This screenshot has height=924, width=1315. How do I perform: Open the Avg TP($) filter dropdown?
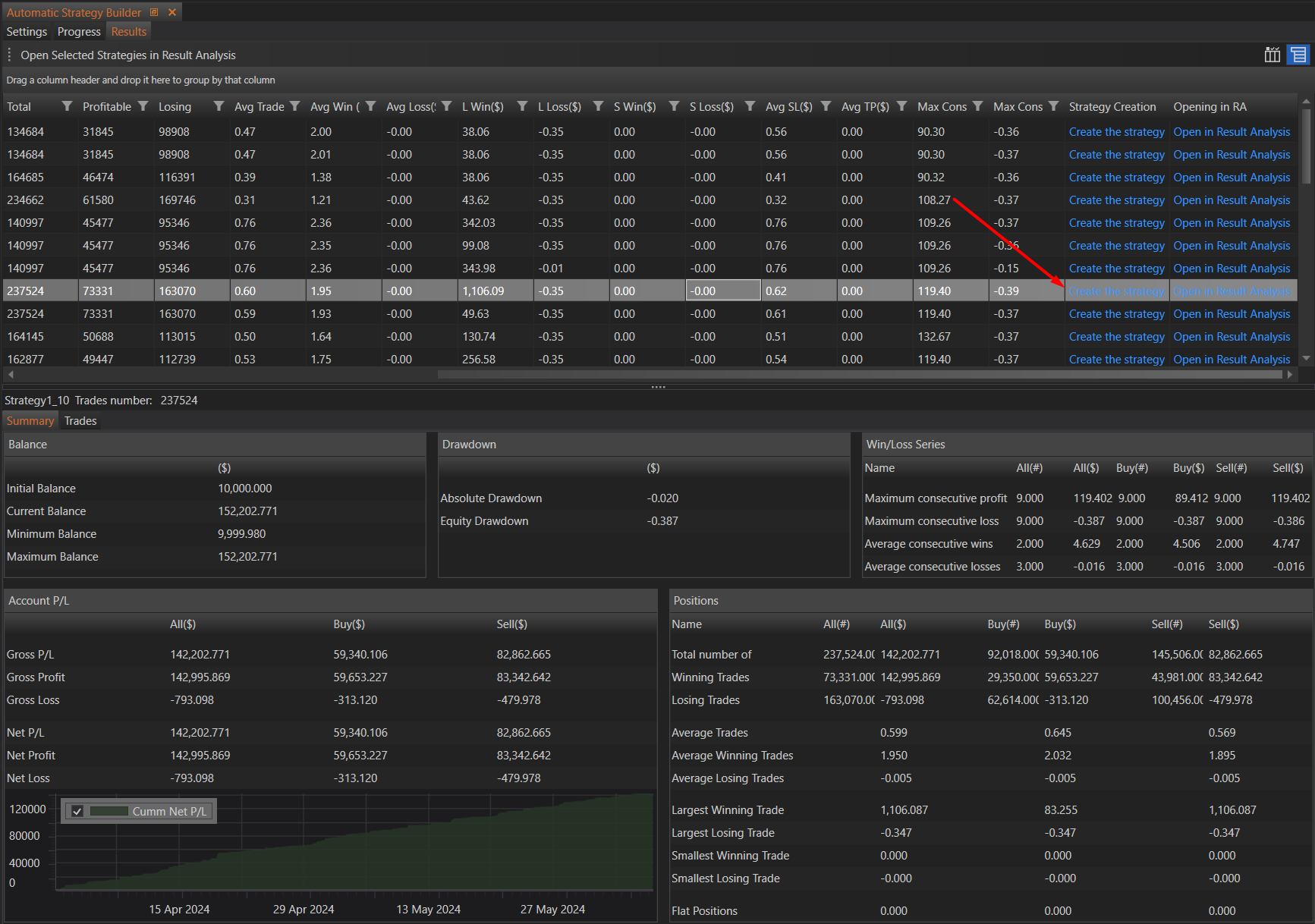pyautogui.click(x=901, y=106)
